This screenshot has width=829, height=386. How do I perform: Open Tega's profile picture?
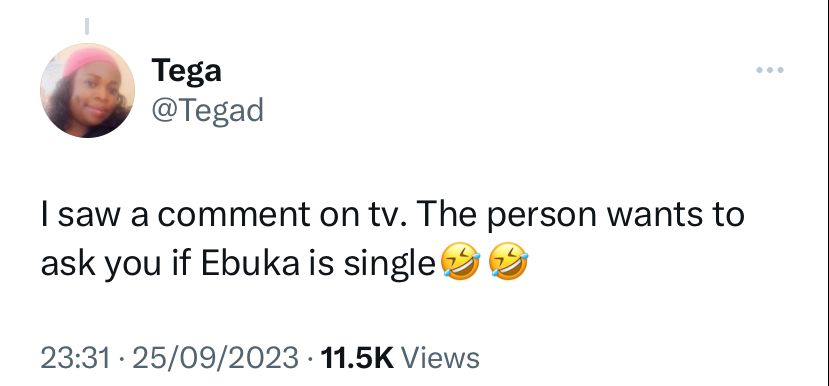[x=88, y=90]
